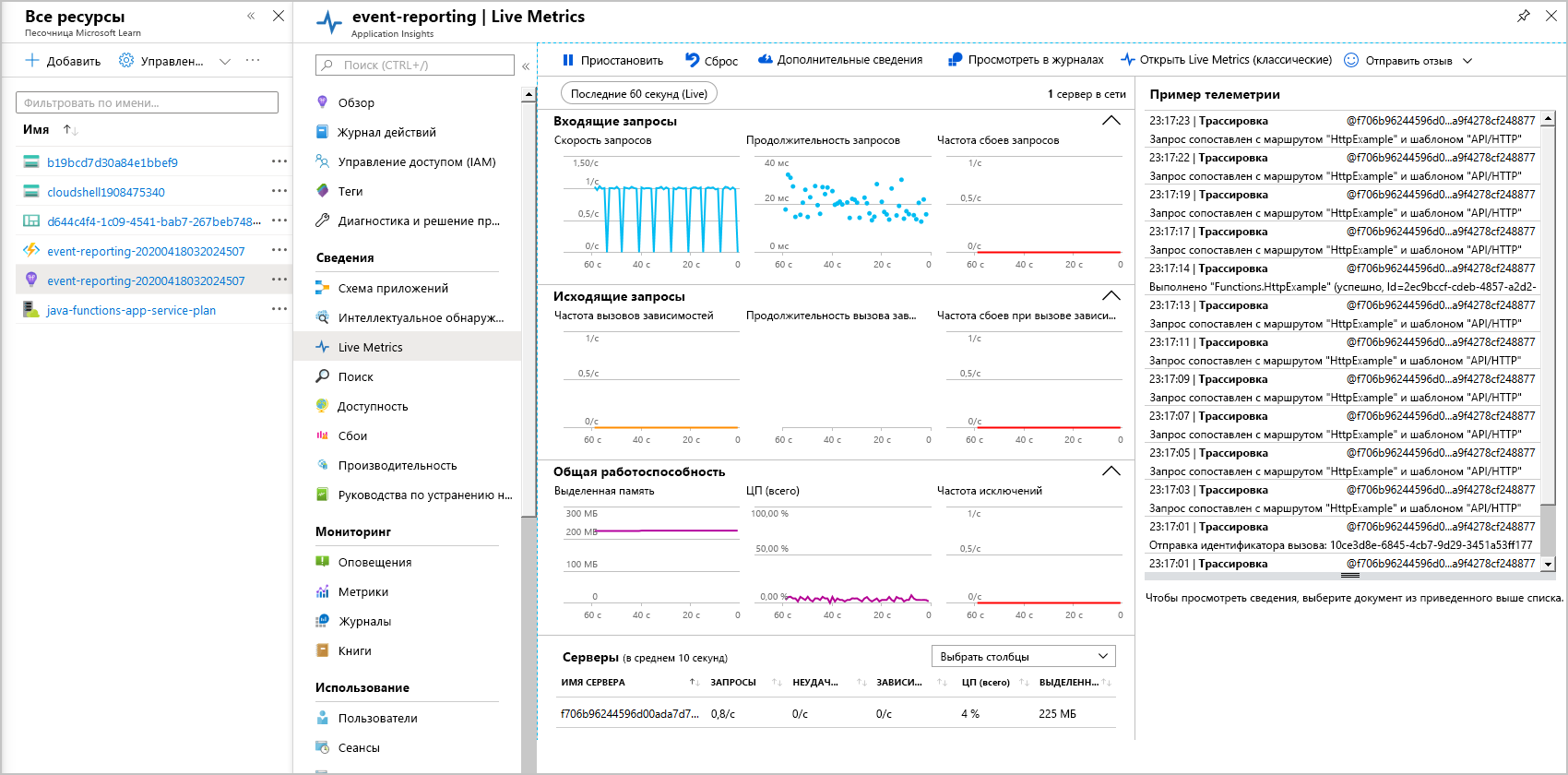The image size is (1568, 775).
Task: Open the function app event-reporting lightning icon
Action: click(31, 250)
